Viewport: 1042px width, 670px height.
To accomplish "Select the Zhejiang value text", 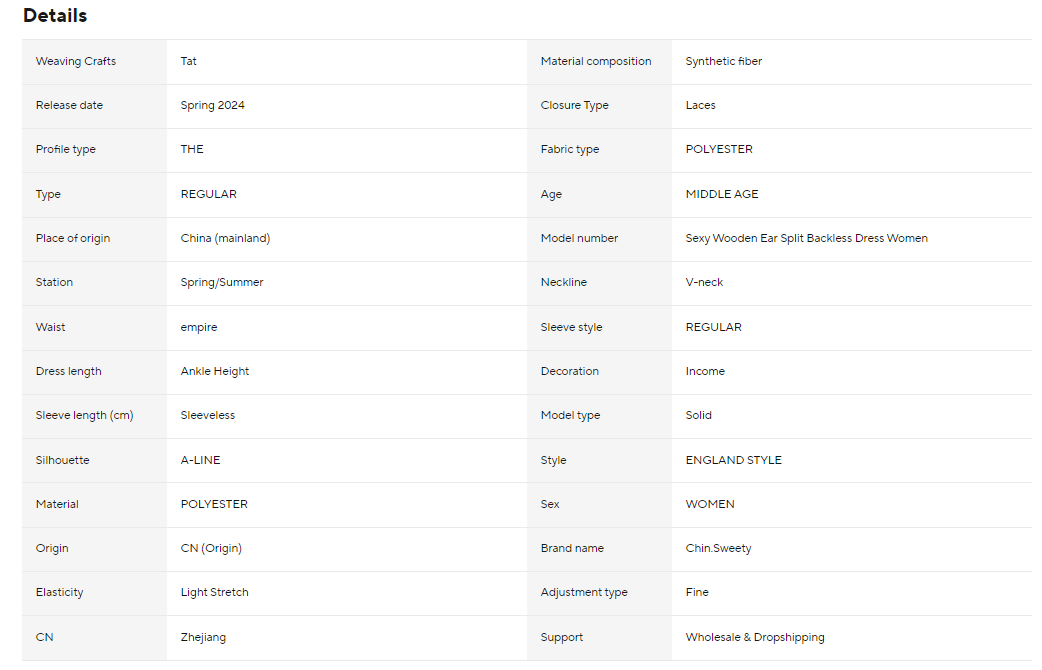I will click(x=204, y=638).
